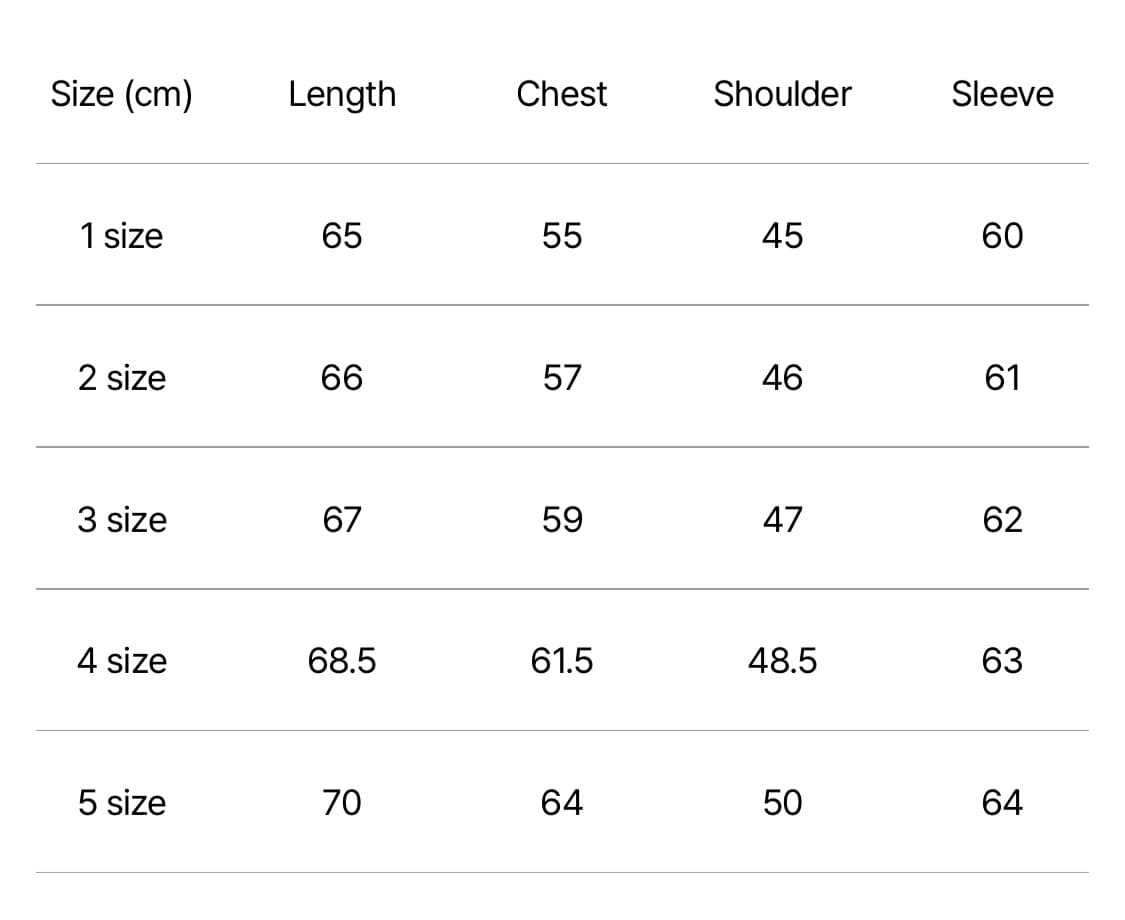
Task: Select the "3 size" row label
Action: coord(121,520)
